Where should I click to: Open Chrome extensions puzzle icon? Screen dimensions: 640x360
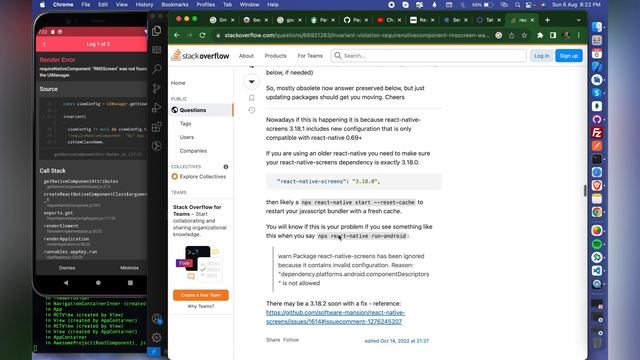click(x=540, y=36)
